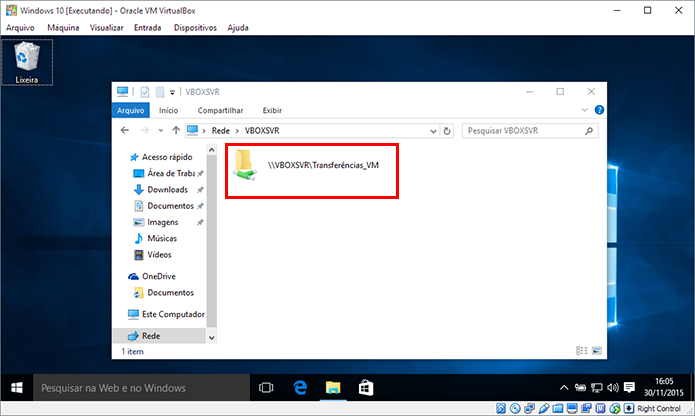Click the Explorer title bar computer icon

point(122,92)
